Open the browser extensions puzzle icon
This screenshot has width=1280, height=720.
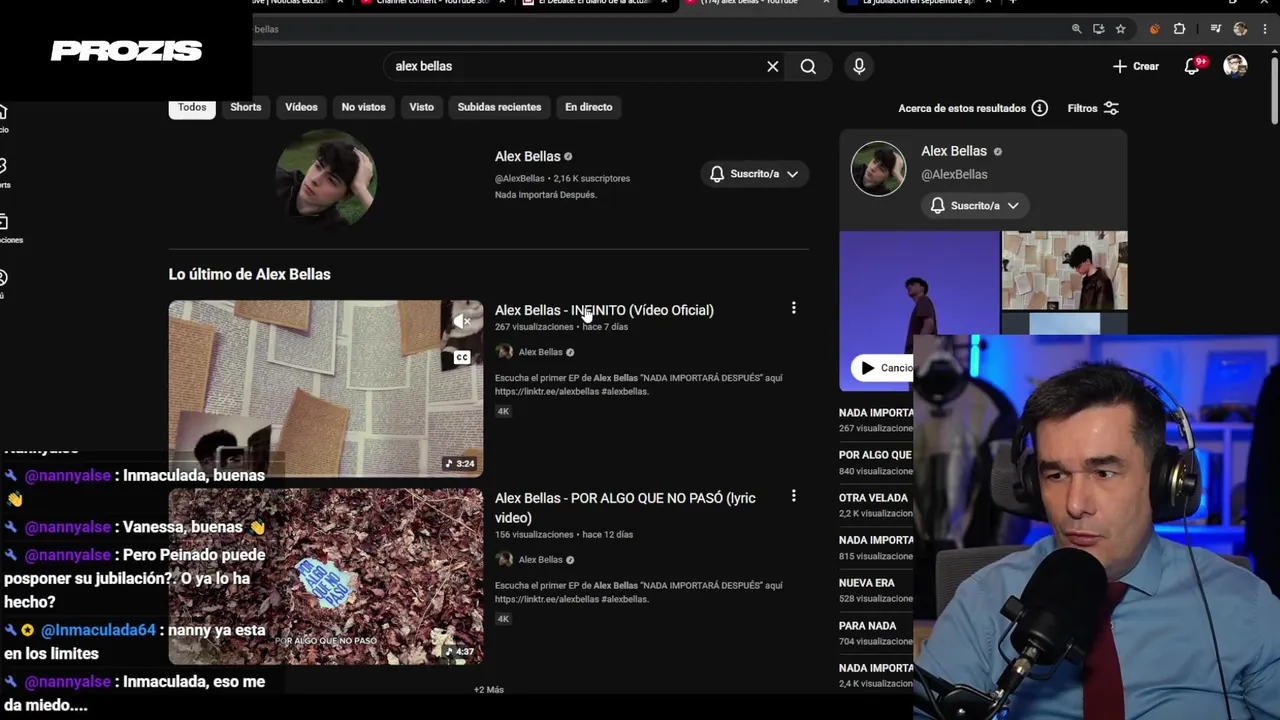[x=1179, y=29]
